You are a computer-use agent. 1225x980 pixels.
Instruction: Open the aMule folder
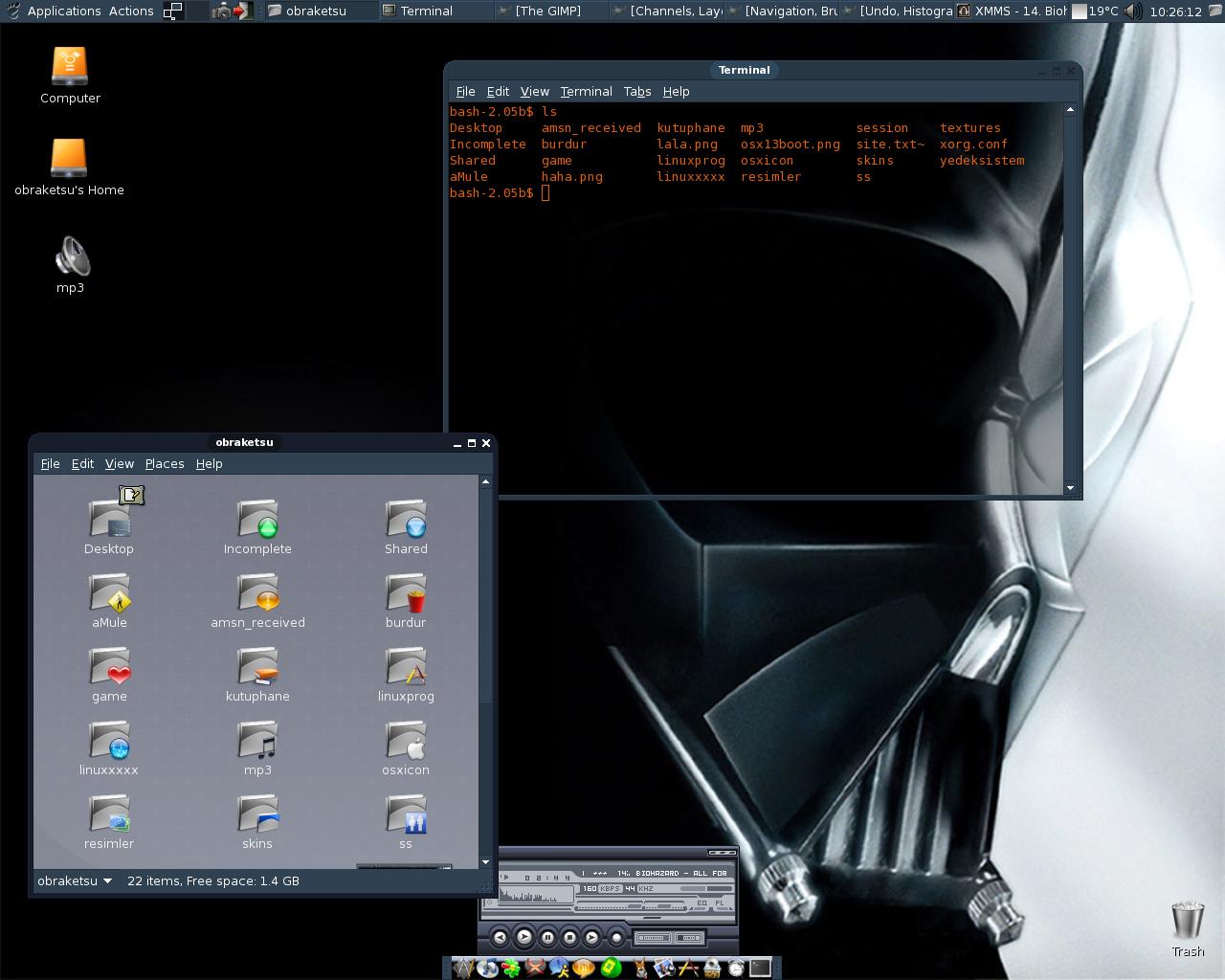tap(109, 600)
